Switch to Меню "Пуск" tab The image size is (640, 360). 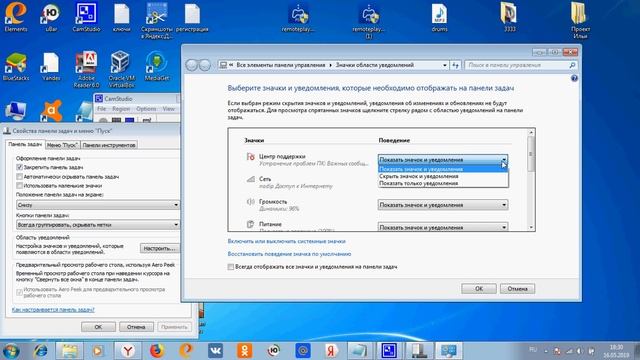[x=62, y=145]
